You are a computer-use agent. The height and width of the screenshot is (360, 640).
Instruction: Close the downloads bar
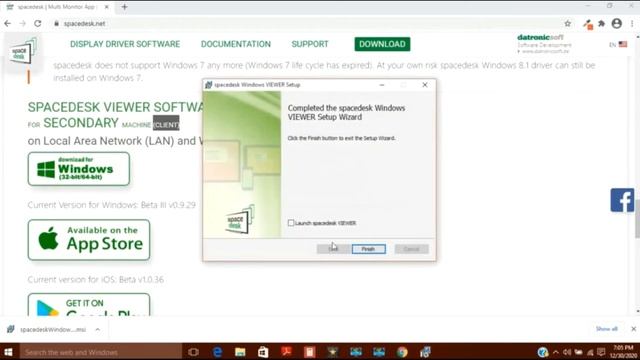click(x=633, y=329)
